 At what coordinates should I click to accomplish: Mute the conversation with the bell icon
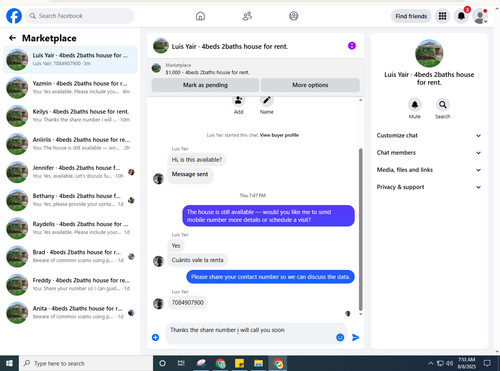[x=415, y=105]
